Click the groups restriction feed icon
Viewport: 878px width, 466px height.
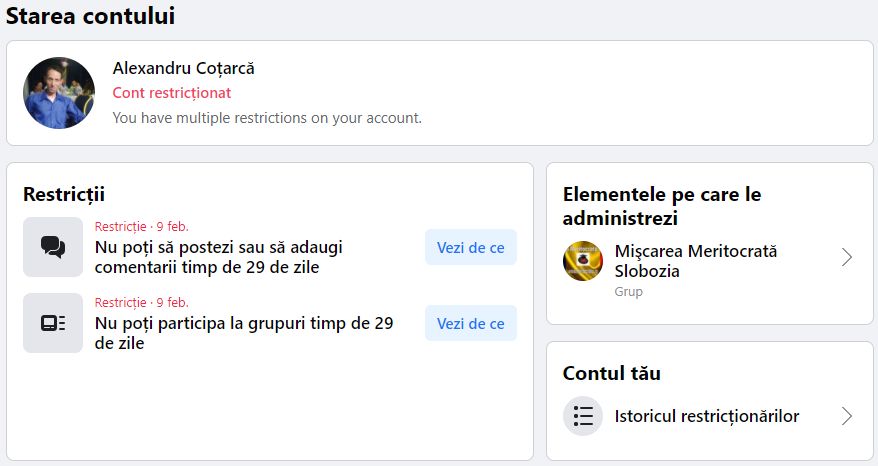[53, 323]
